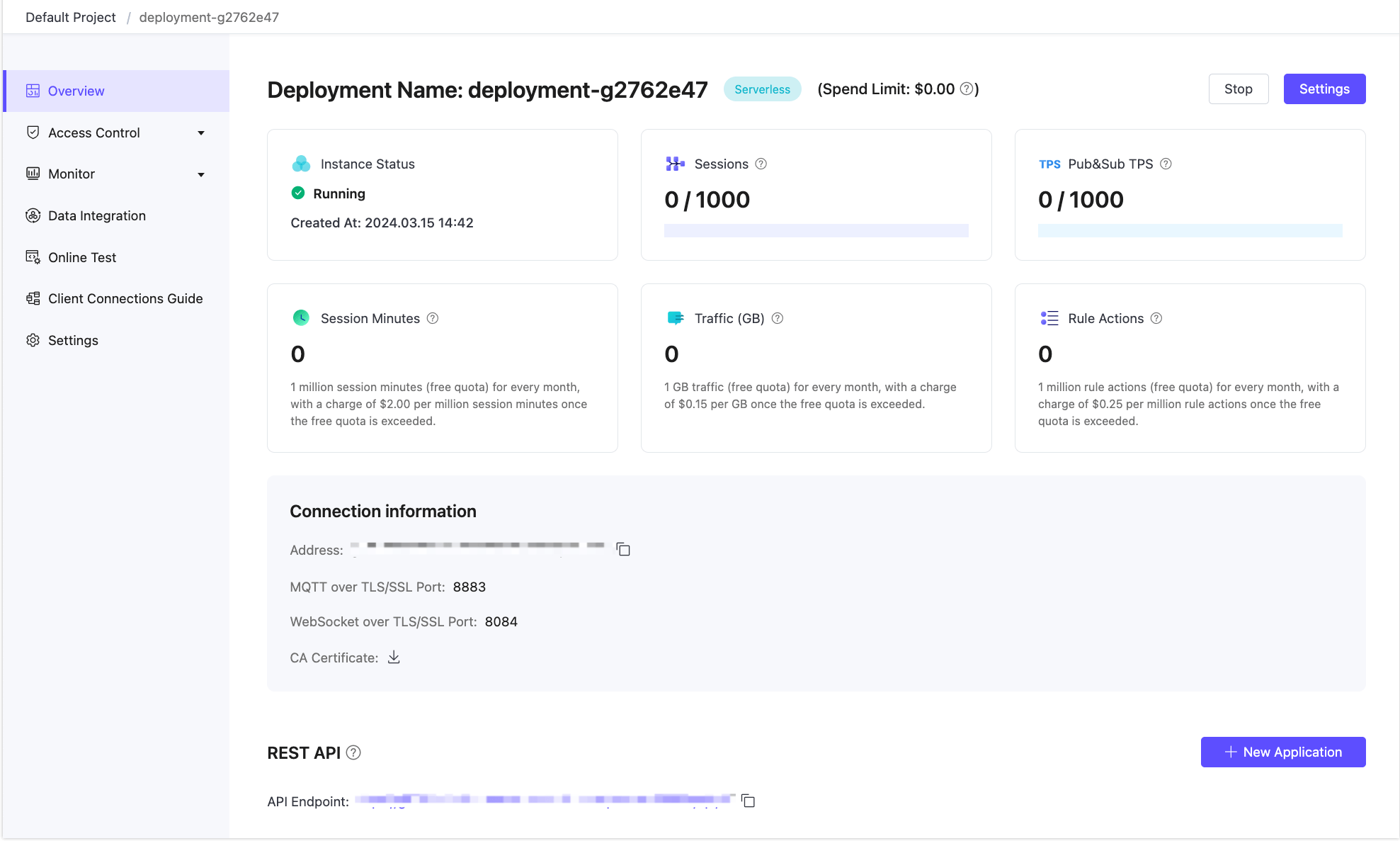Click the blurred API Endpoint link
Viewport: 1400px width, 841px height.
tap(544, 800)
